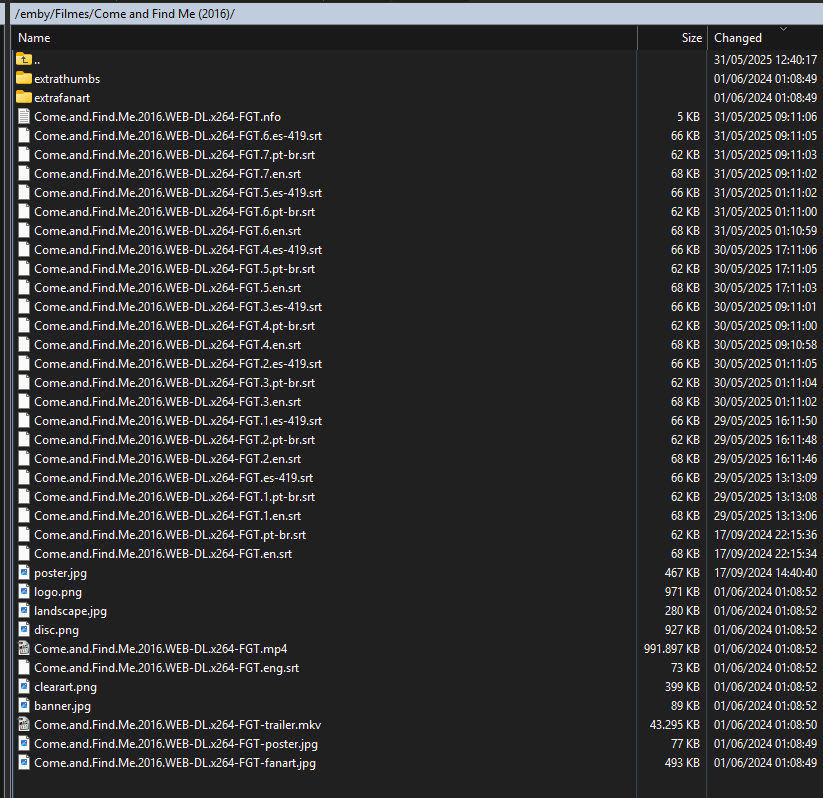
Task: Select the disc.png image icon
Action: (24, 629)
